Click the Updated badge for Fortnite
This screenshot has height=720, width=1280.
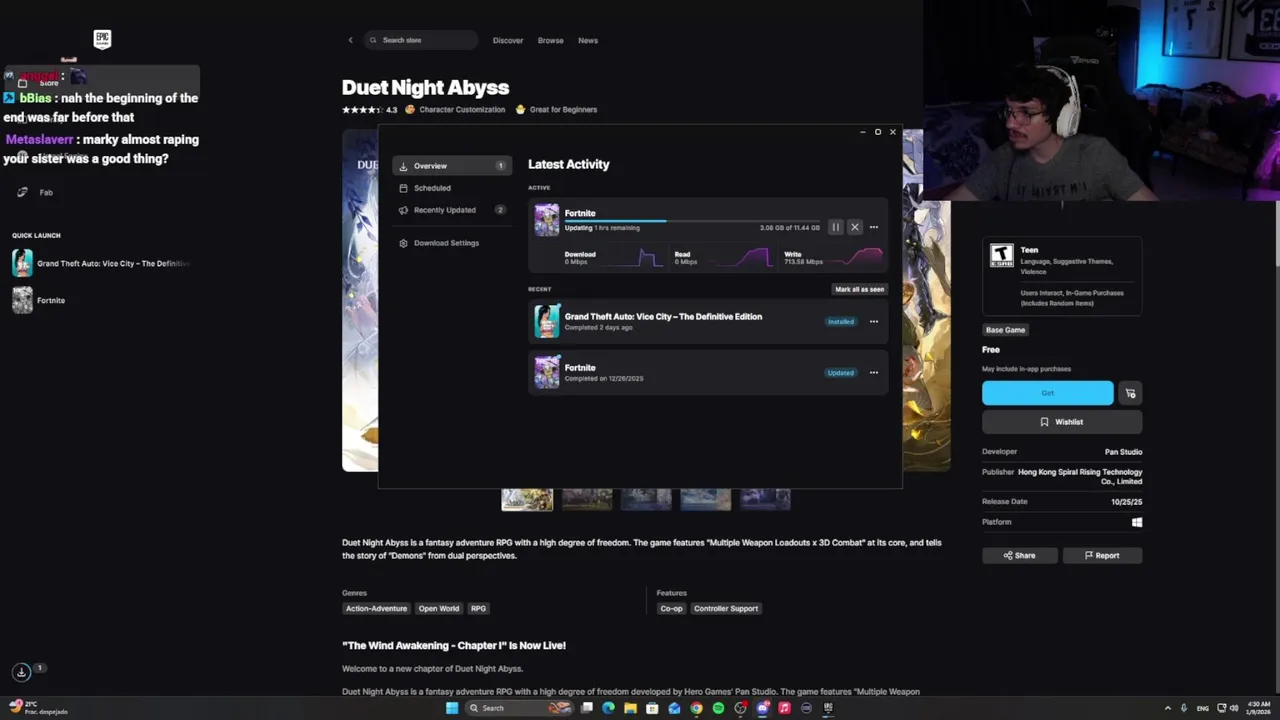[840, 373]
